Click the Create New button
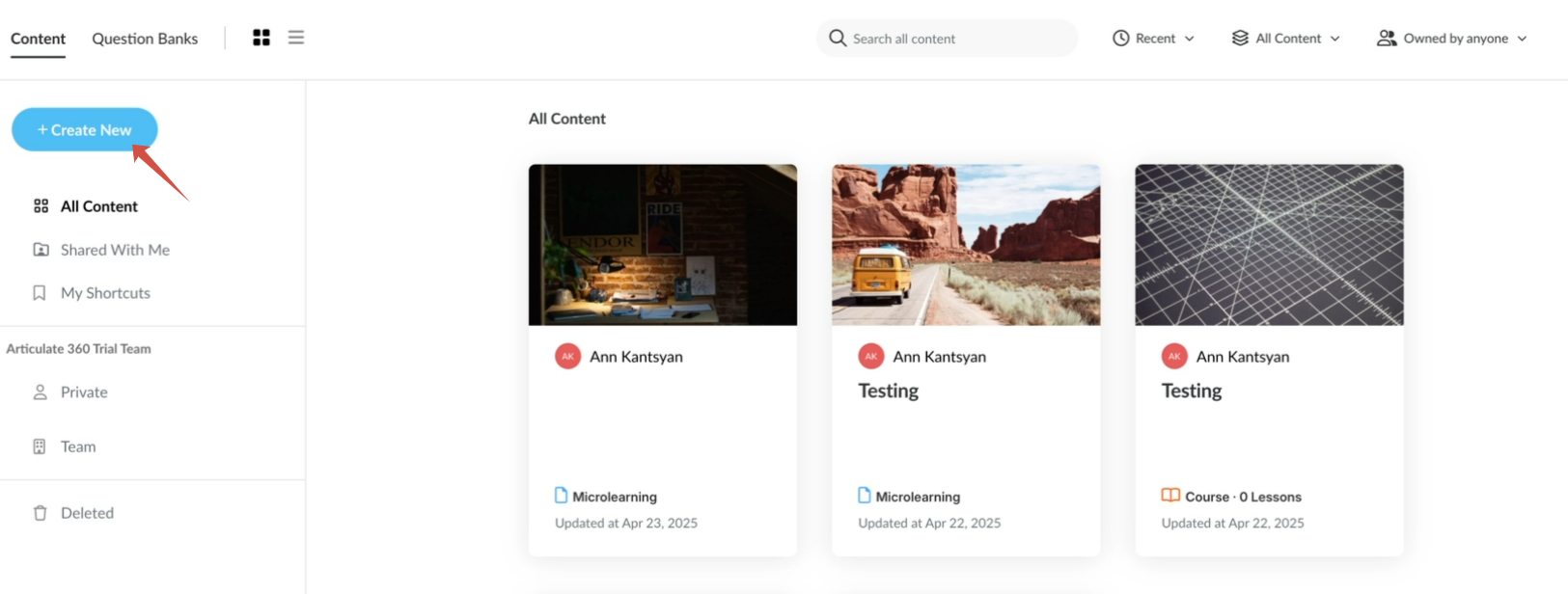This screenshot has height=594, width=1568. click(x=85, y=129)
